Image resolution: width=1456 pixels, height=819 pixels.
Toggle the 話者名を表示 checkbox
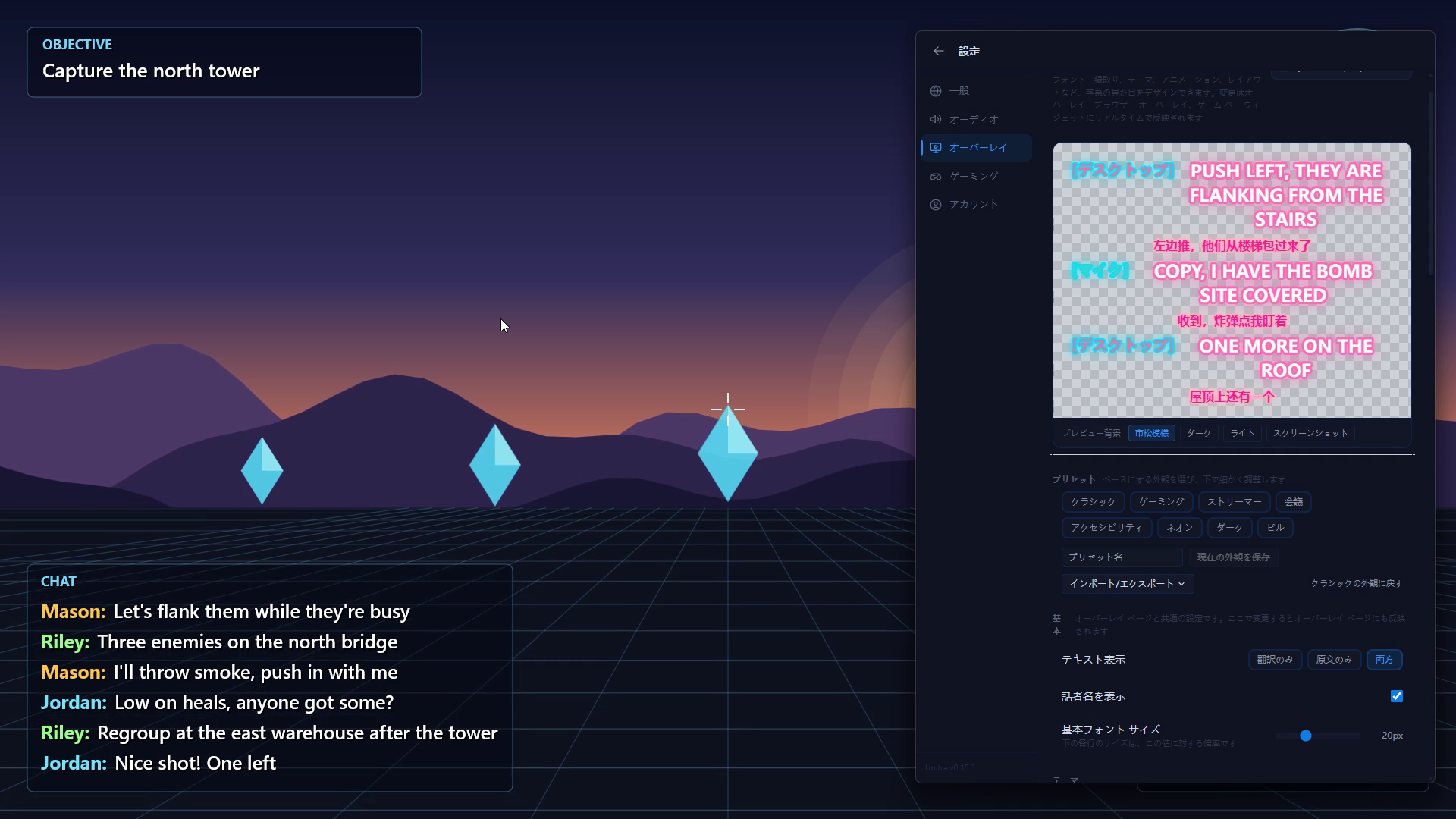[x=1396, y=696]
